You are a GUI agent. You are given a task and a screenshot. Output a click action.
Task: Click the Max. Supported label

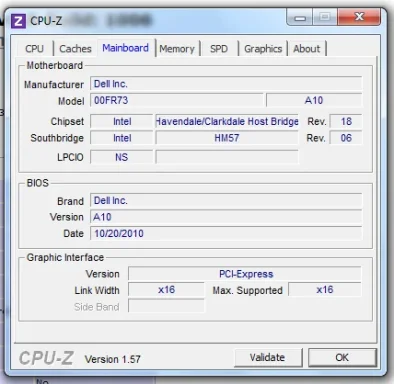coord(248,291)
